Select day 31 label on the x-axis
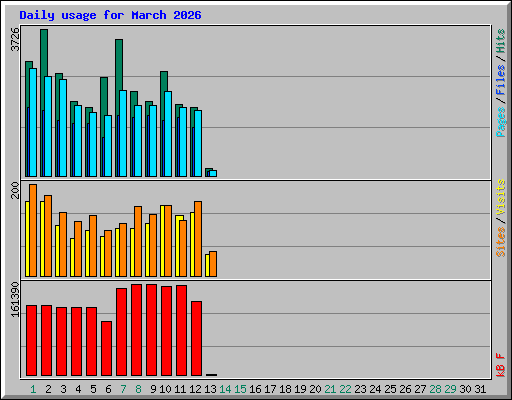Viewport: 512px width, 400px height. [480, 389]
